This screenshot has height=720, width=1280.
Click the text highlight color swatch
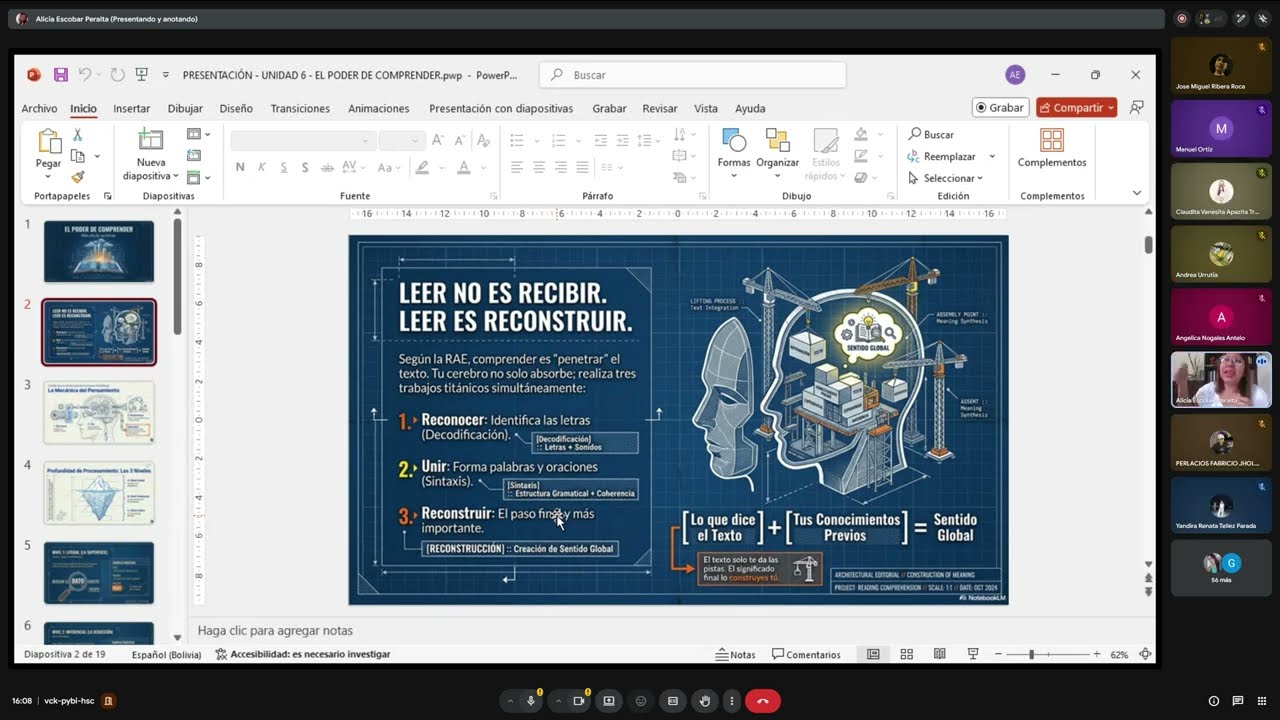tap(422, 167)
